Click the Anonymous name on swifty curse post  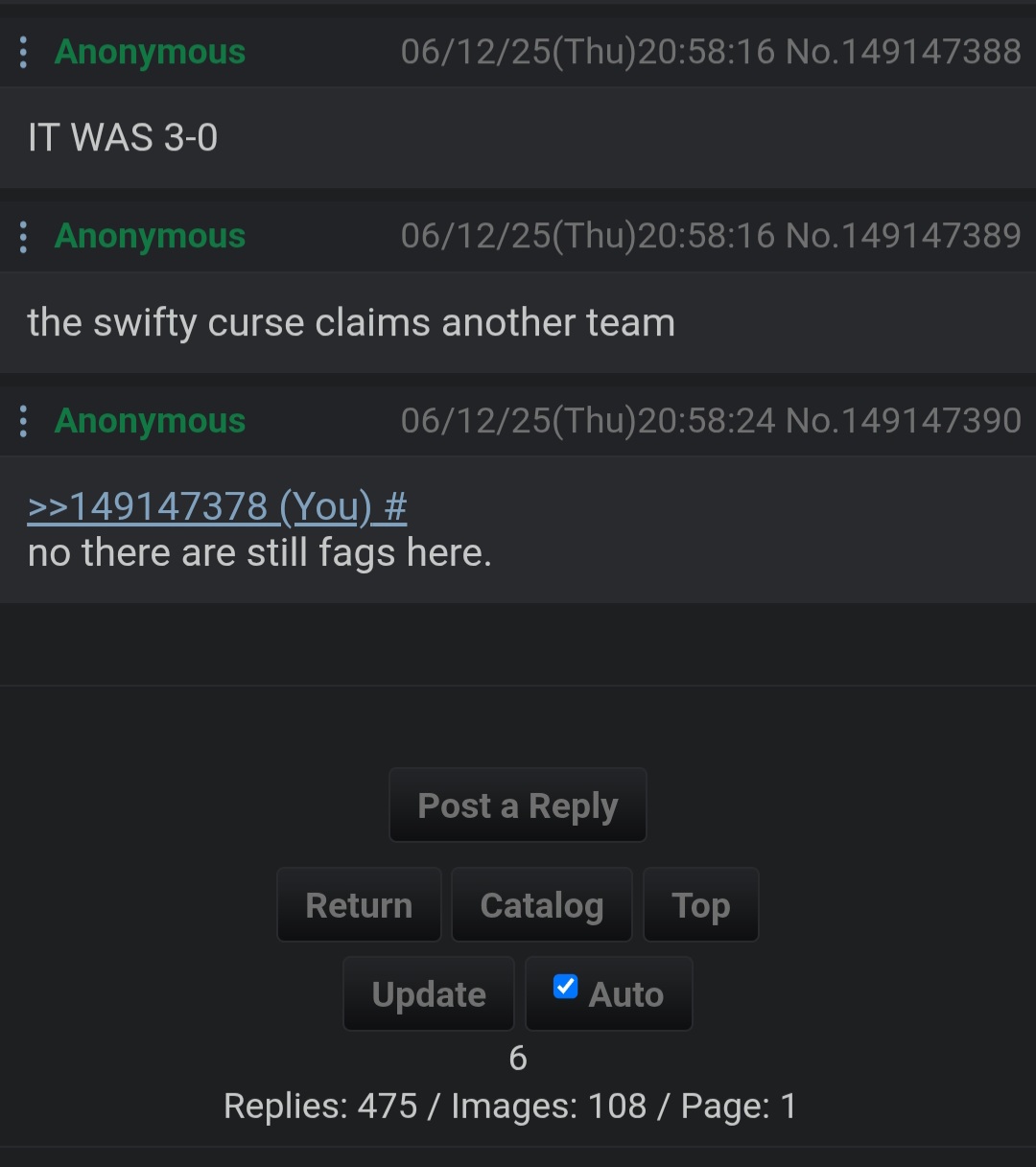(151, 236)
